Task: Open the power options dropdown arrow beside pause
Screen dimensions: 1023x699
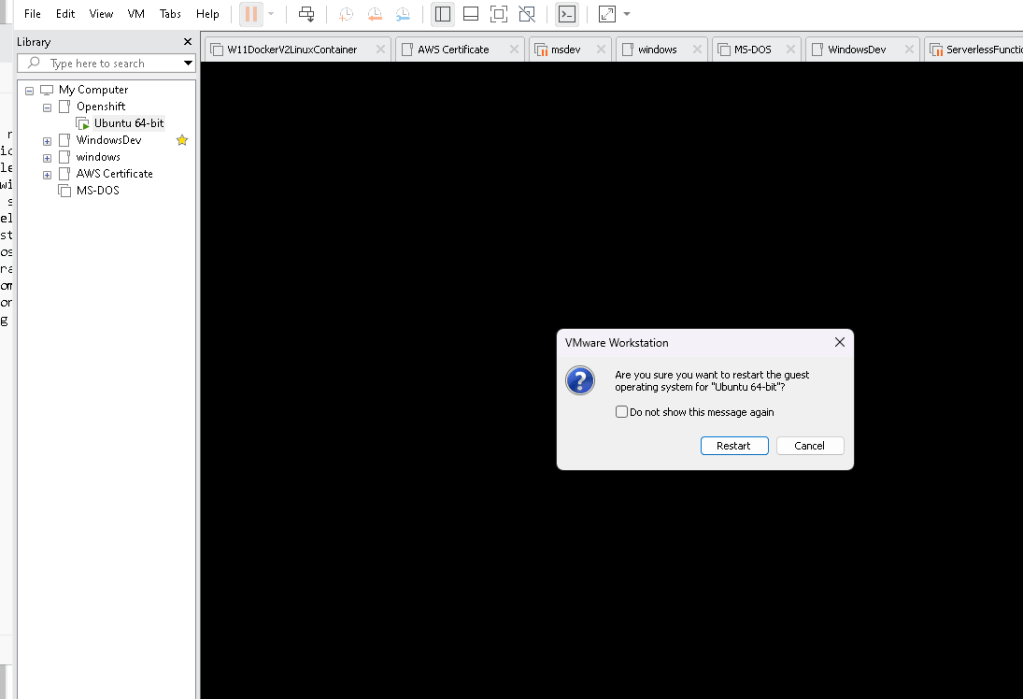Action: (271, 14)
